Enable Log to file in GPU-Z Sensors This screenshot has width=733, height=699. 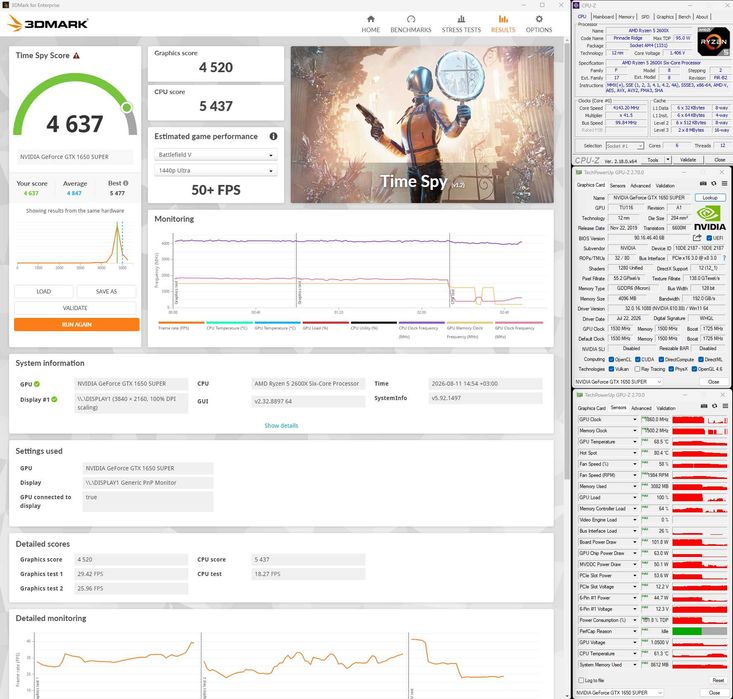click(x=581, y=680)
